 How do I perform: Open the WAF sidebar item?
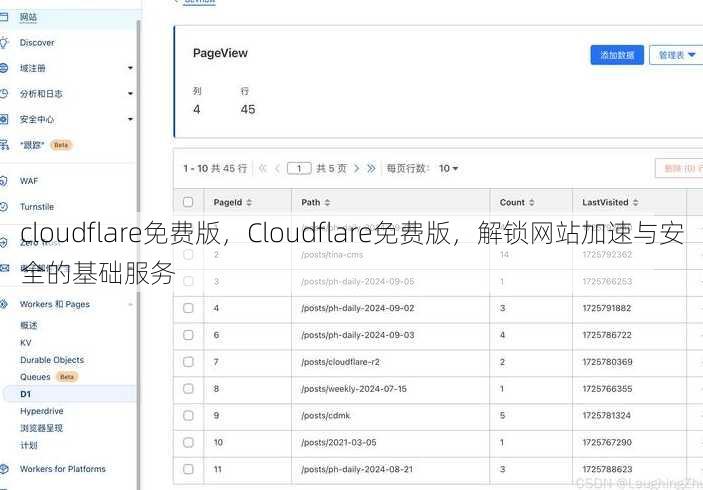pos(29,181)
